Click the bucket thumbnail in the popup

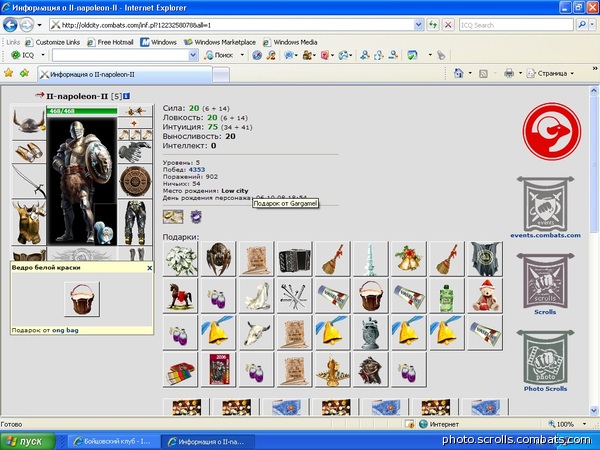(x=82, y=299)
